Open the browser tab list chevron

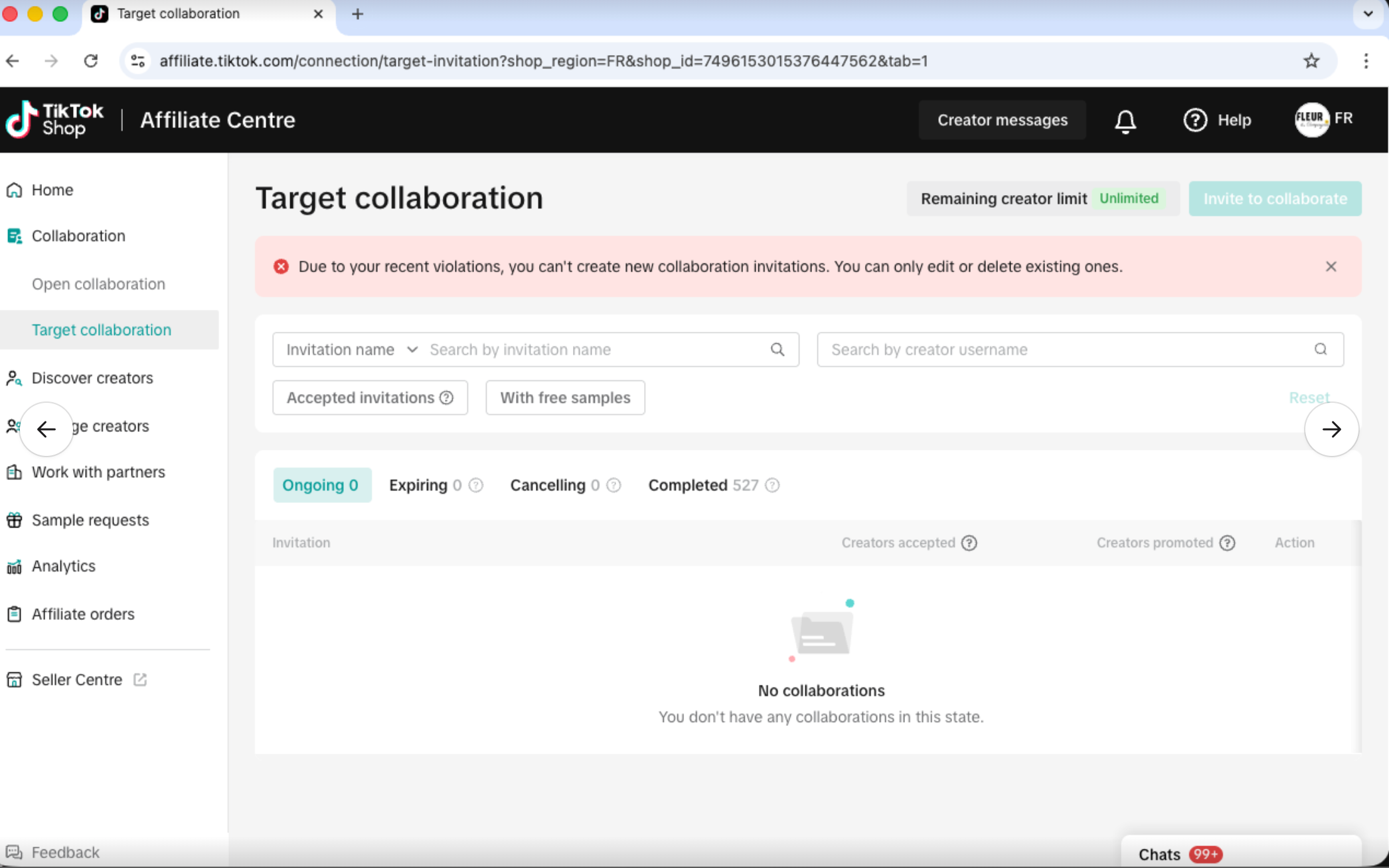(1368, 14)
